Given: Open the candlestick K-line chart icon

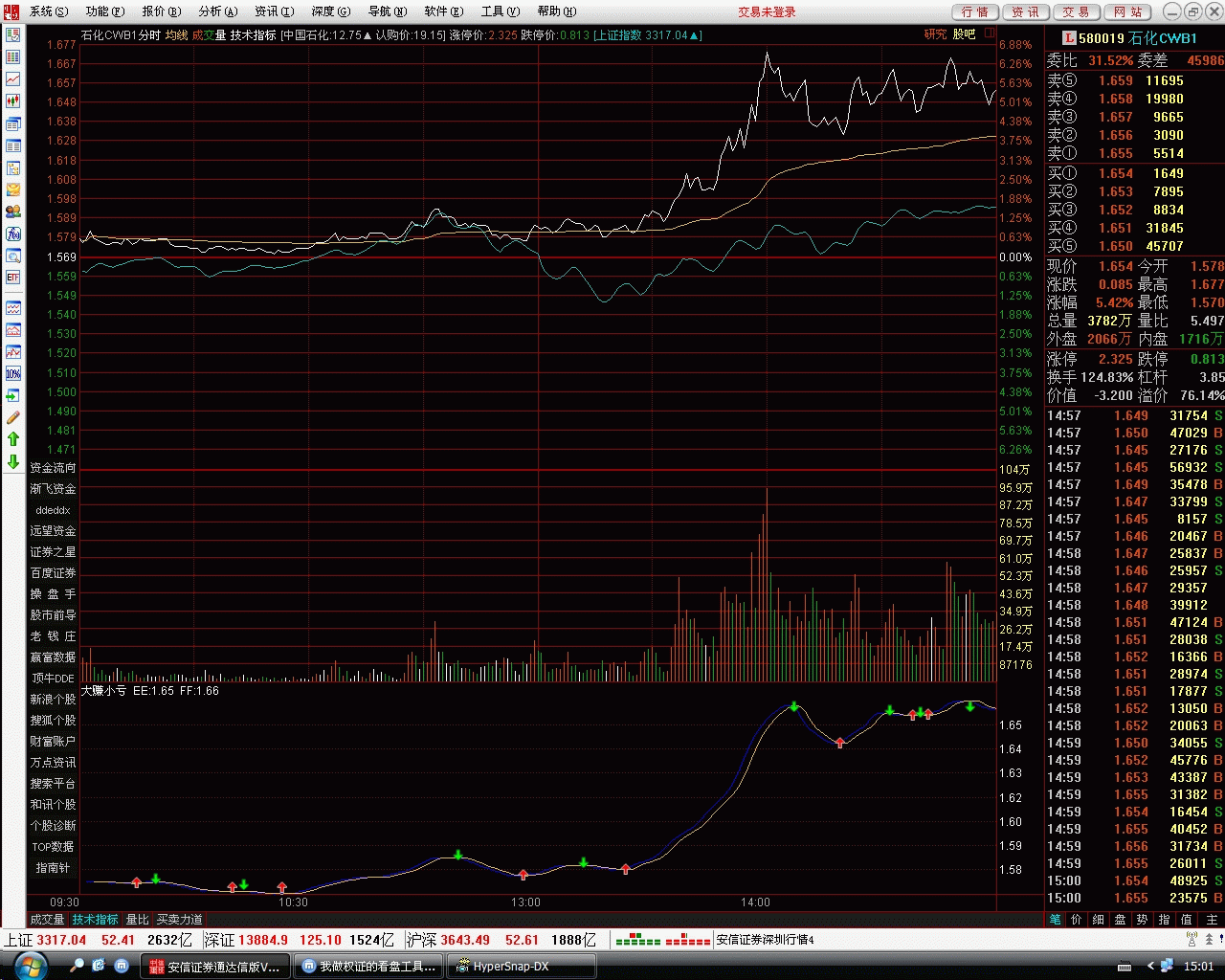Looking at the screenshot, I should tap(12, 100).
